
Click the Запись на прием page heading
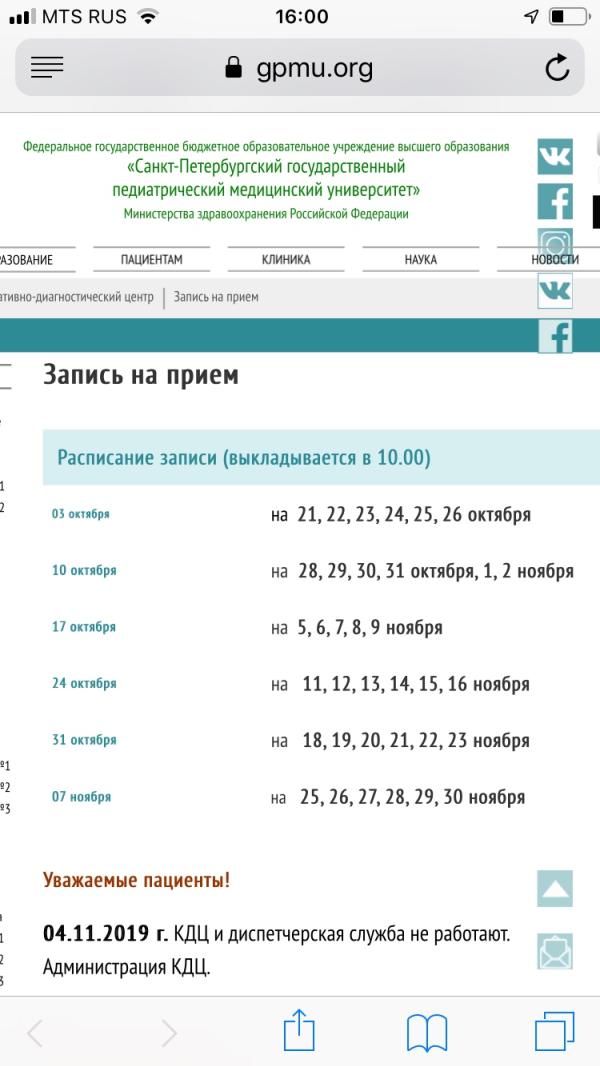click(x=141, y=375)
